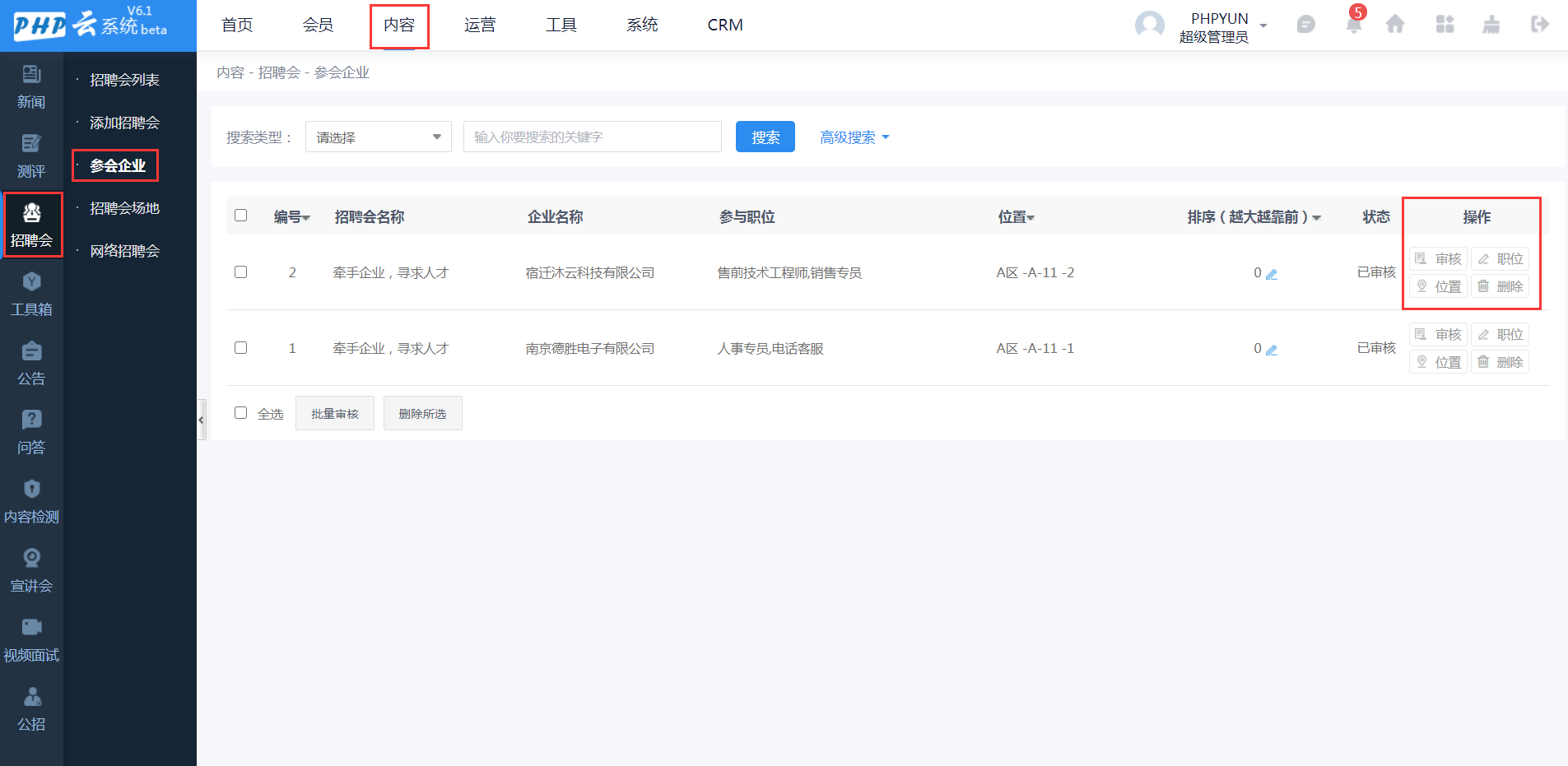Go to site home via house icon
Screen dimensions: 1568x766
click(1395, 25)
